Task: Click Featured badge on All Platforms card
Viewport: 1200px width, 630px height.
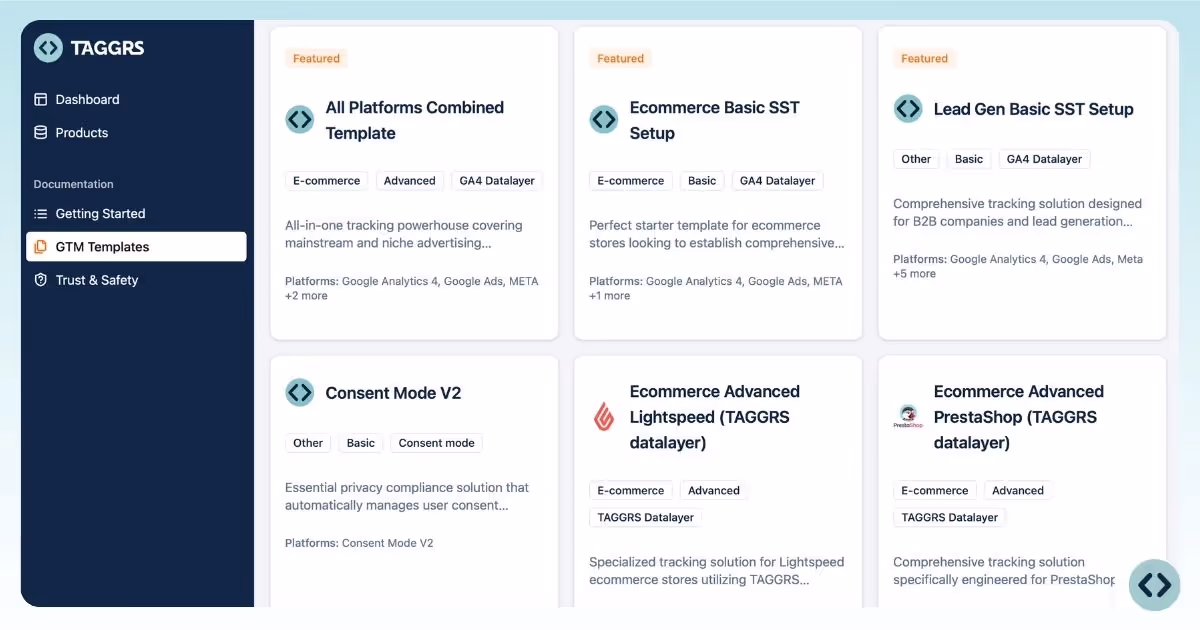Action: tap(316, 58)
